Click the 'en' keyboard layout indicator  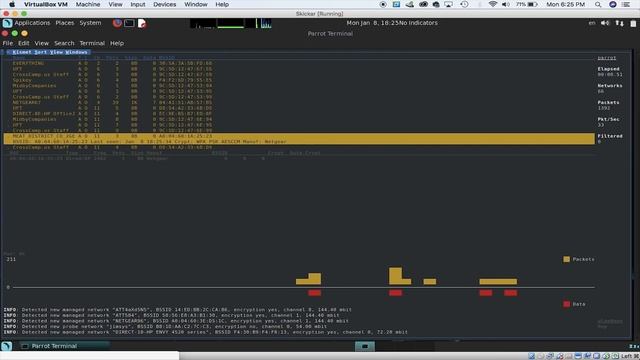pyautogui.click(x=592, y=23)
